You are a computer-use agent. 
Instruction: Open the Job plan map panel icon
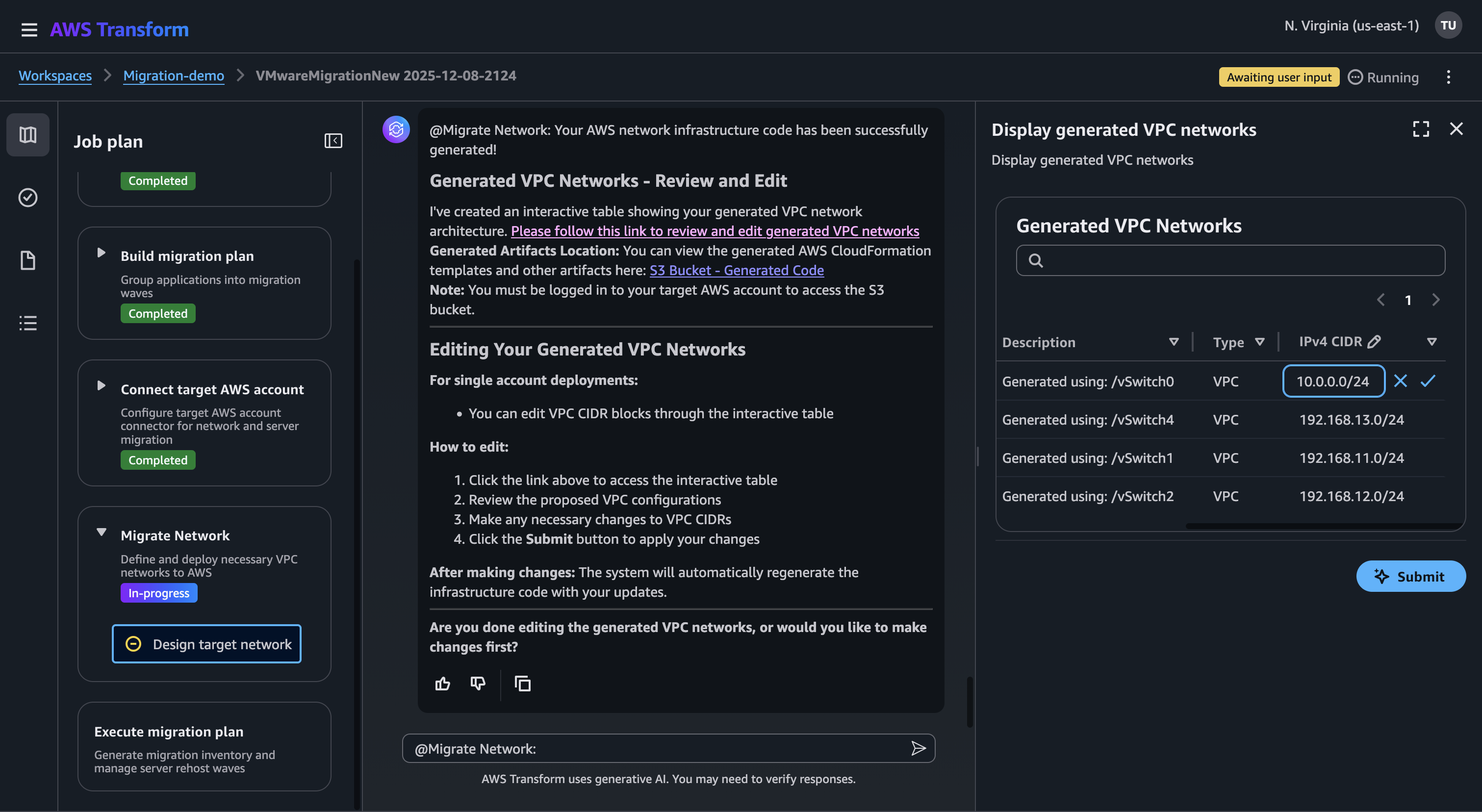pyautogui.click(x=27, y=134)
